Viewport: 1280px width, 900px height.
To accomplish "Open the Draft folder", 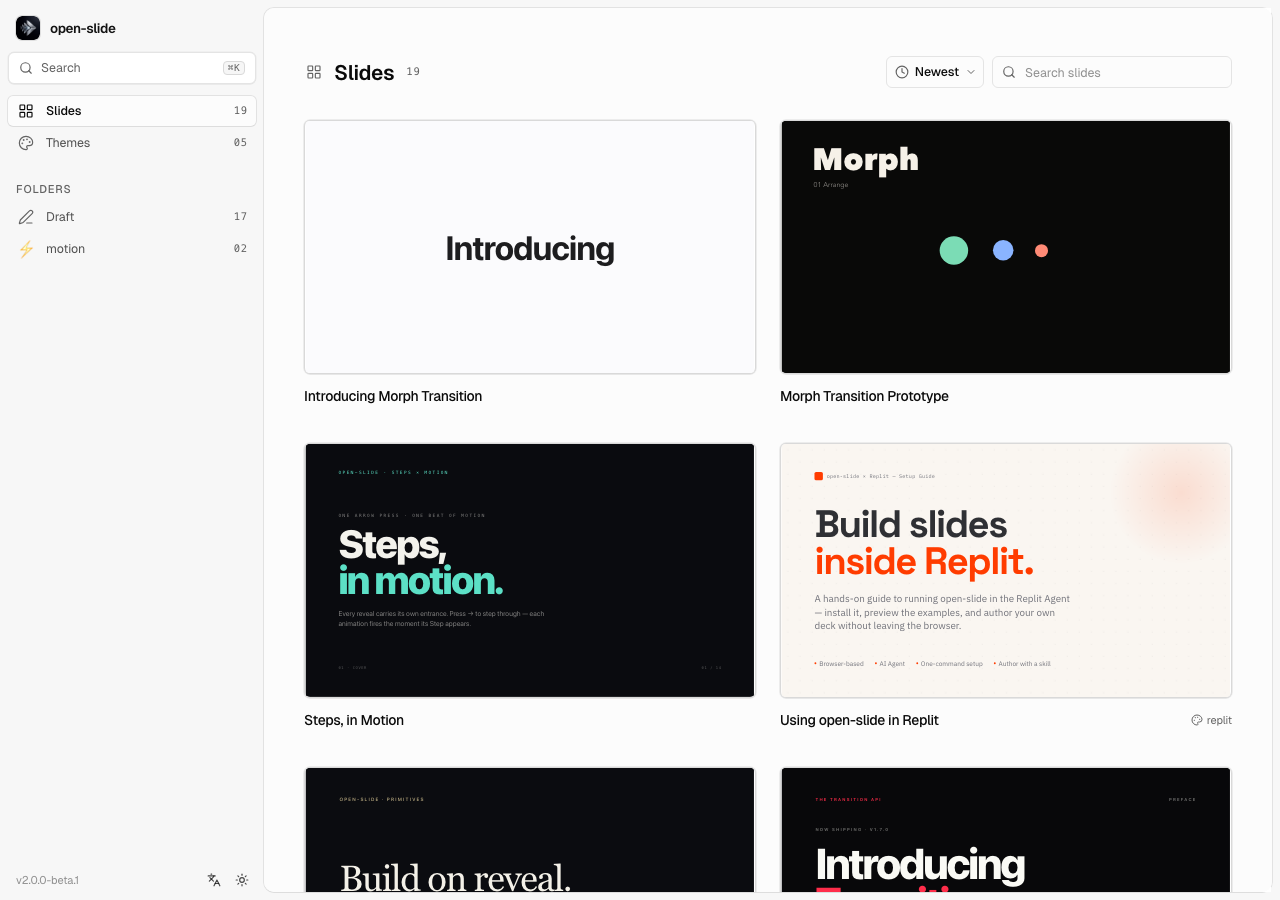I will click(x=132, y=217).
